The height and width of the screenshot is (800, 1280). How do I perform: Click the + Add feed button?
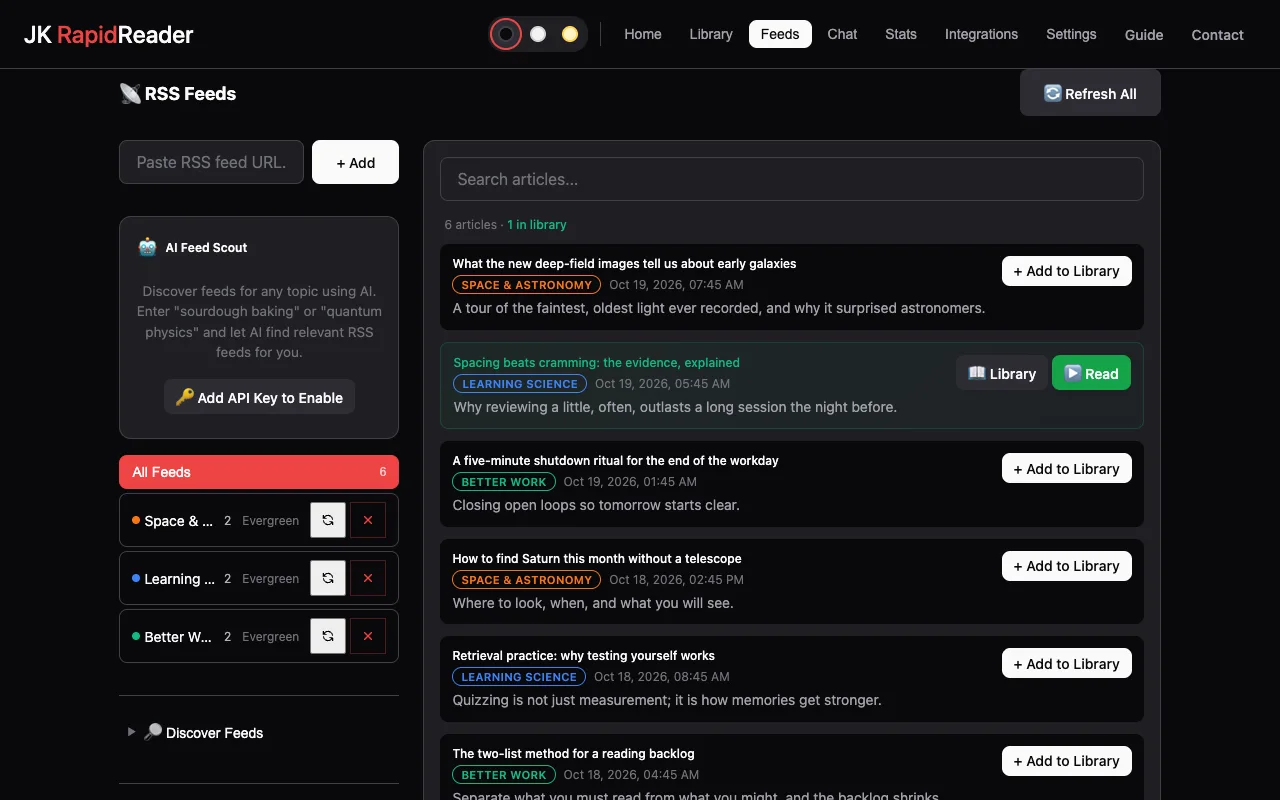(x=355, y=162)
